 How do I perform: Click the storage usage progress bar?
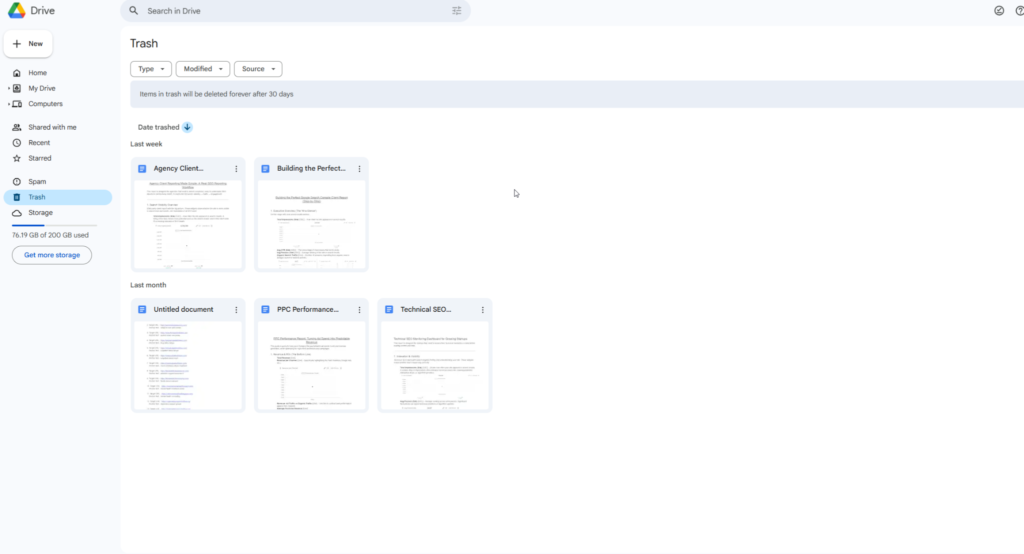[x=54, y=225]
